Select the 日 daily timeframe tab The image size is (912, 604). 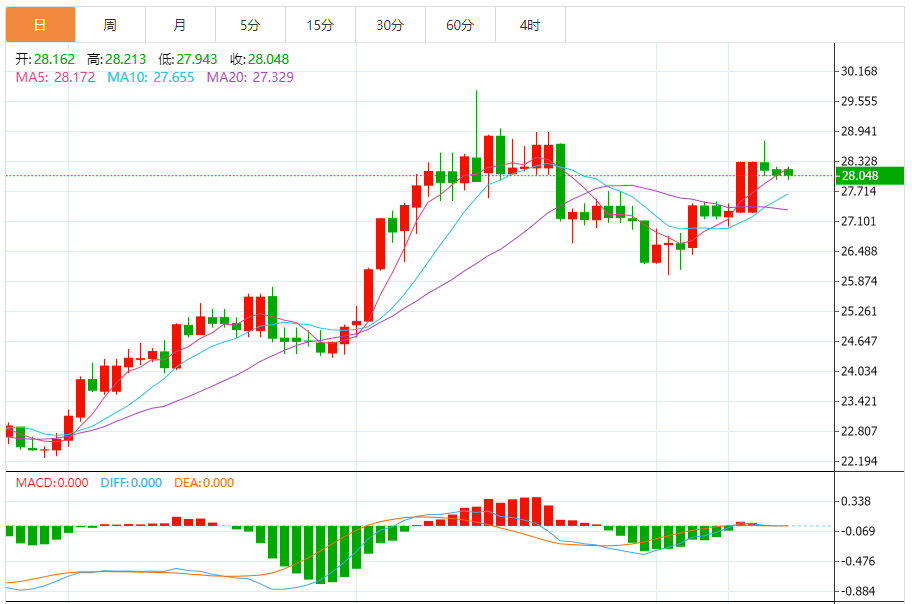click(x=40, y=25)
